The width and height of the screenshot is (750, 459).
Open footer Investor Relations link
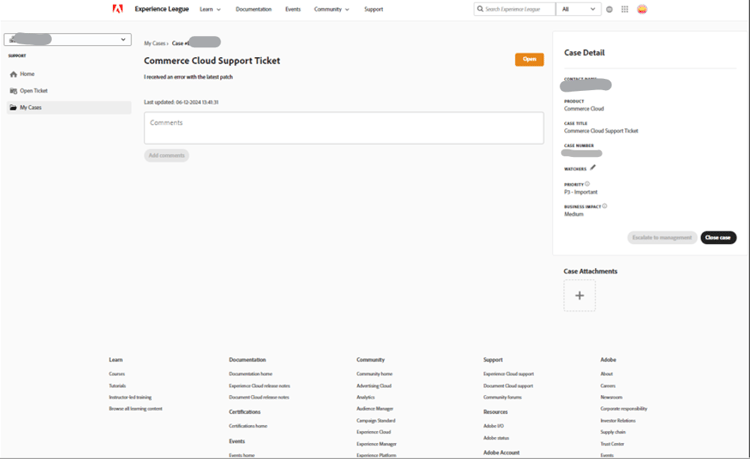coord(618,421)
